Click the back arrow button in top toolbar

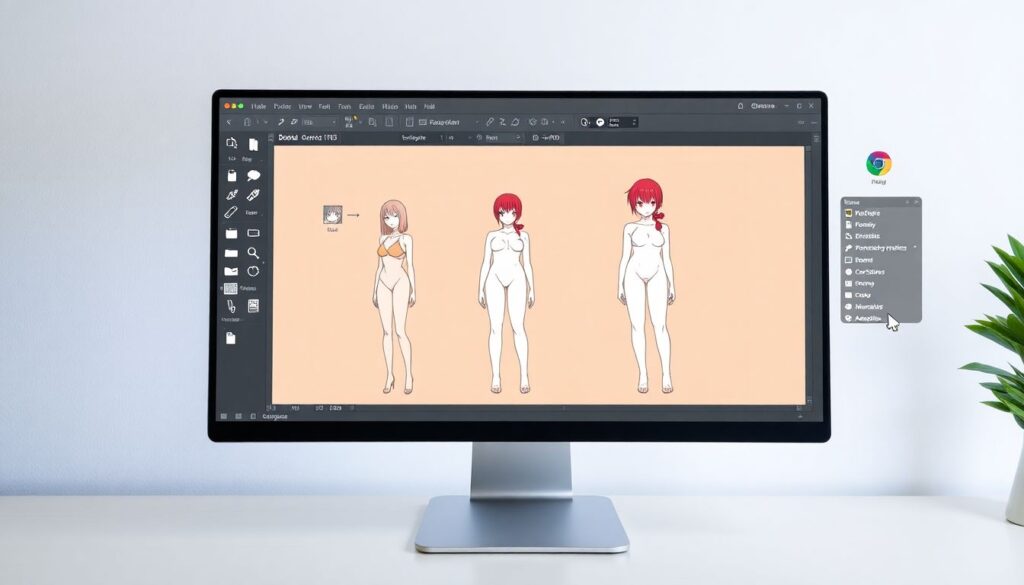pyautogui.click(x=229, y=122)
